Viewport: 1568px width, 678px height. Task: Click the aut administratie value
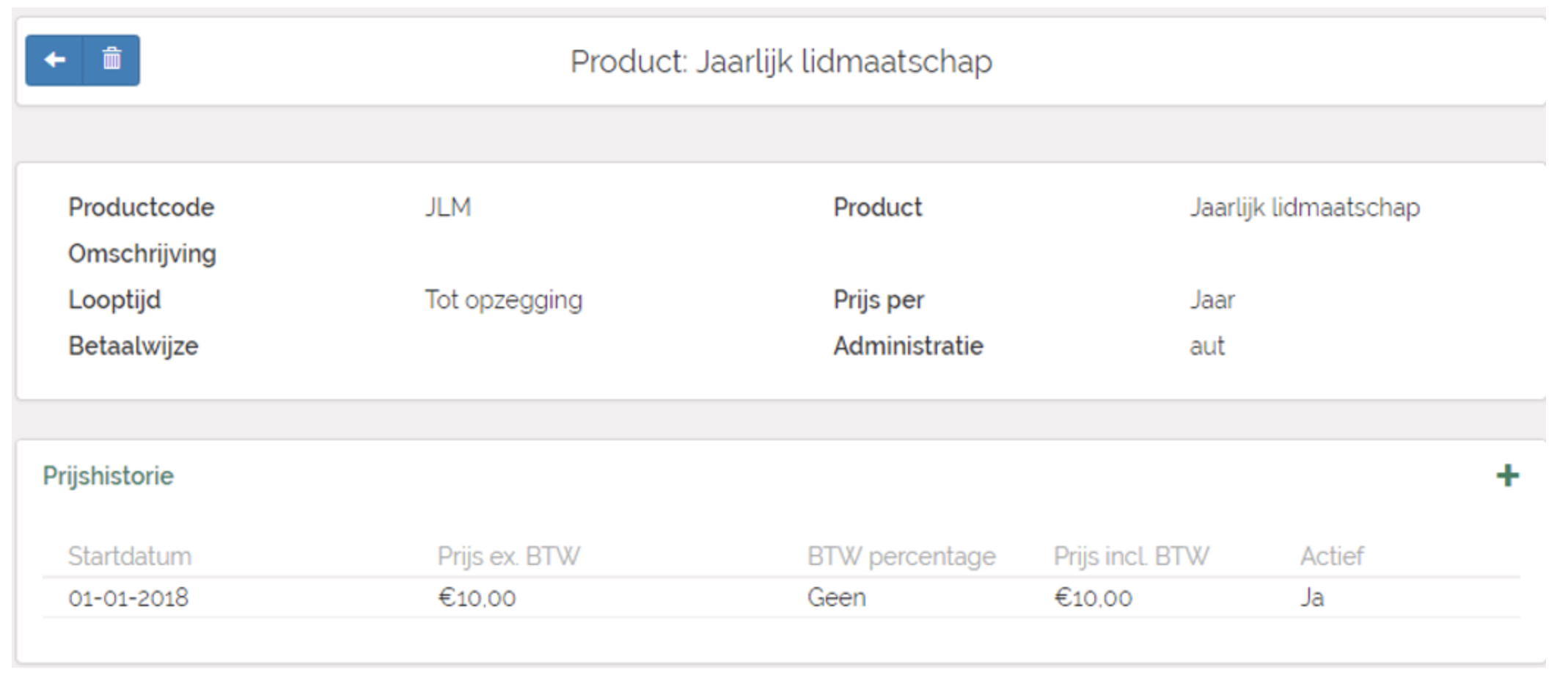1206,346
